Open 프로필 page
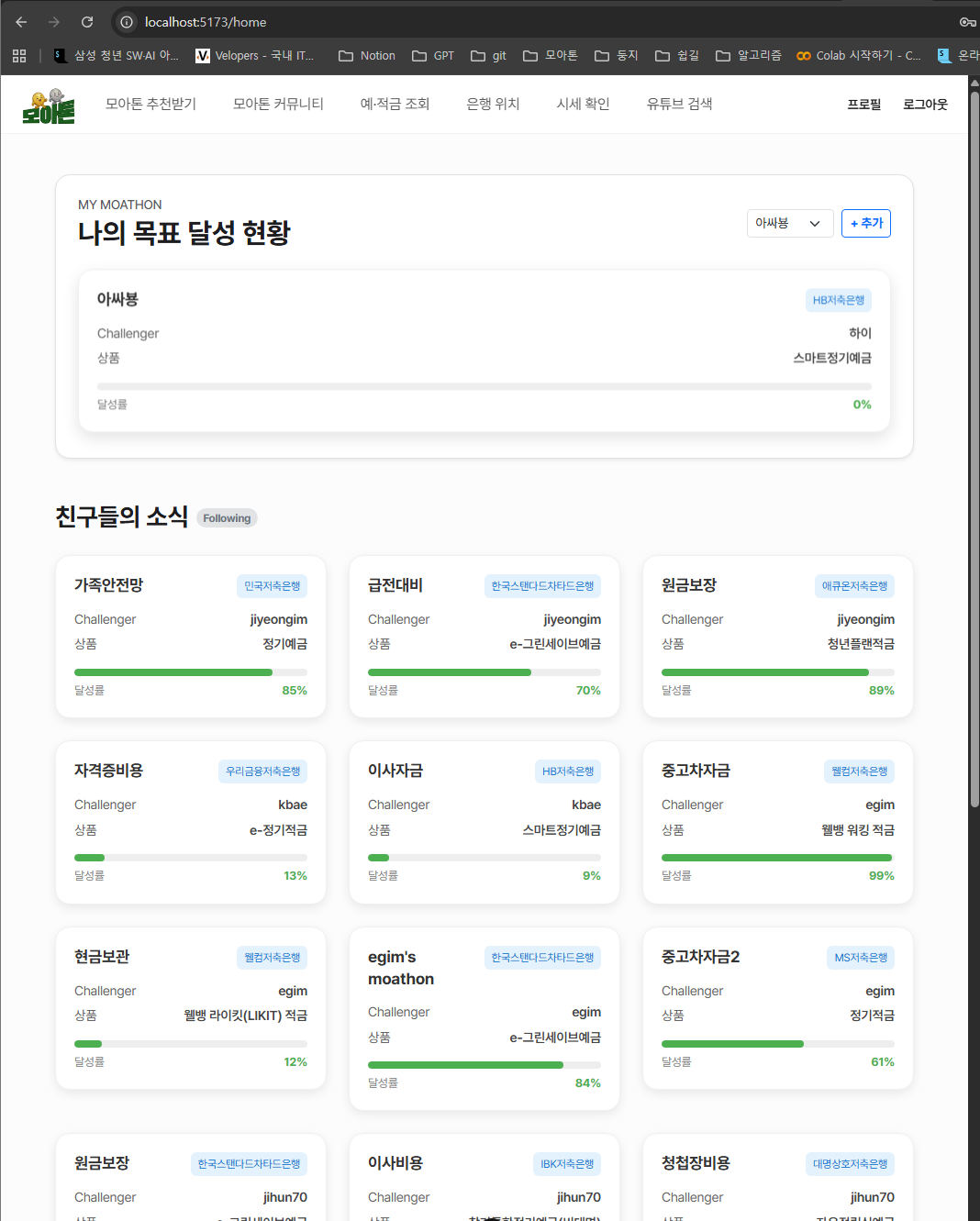 [x=863, y=105]
